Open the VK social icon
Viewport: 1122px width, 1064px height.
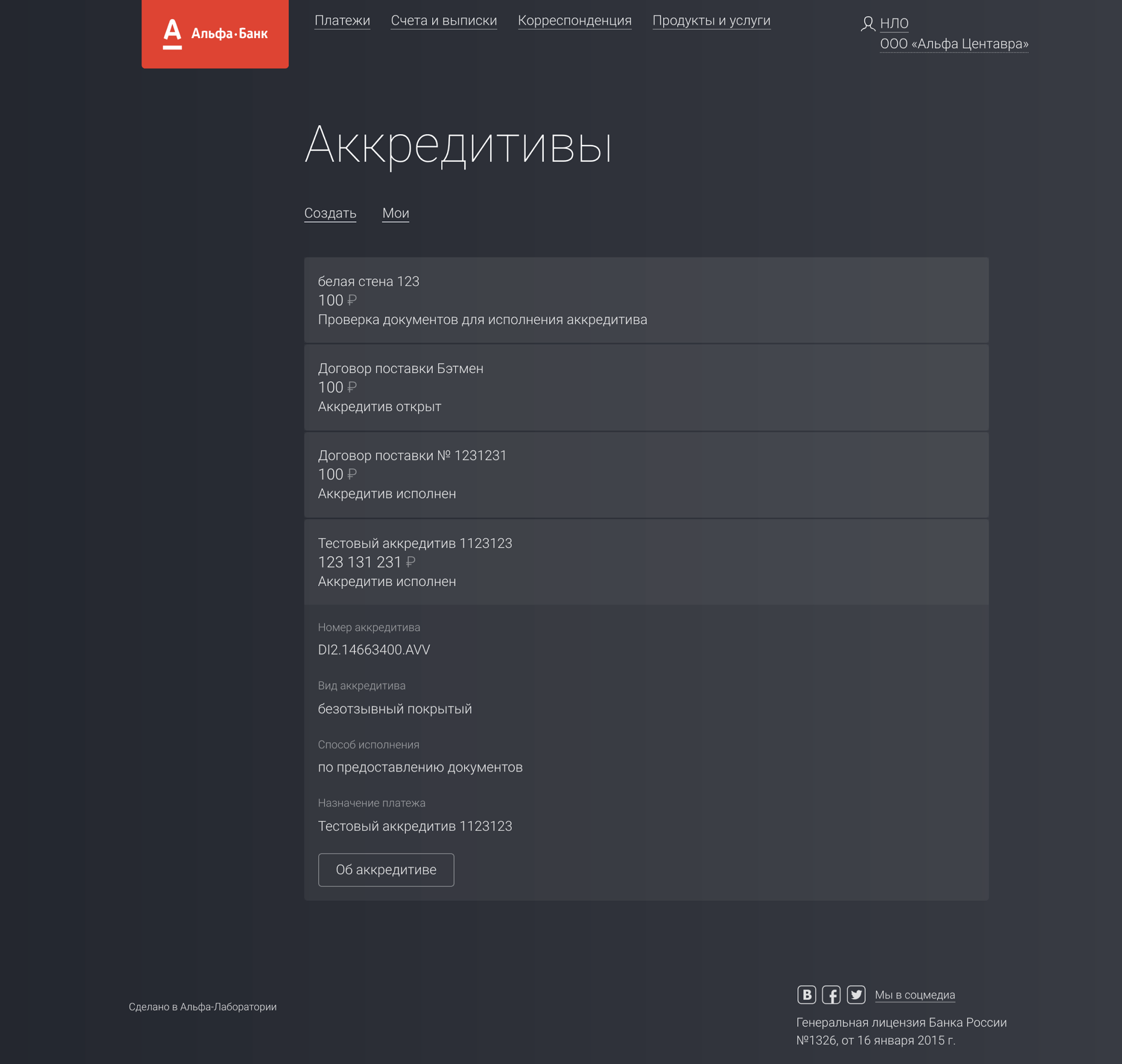(x=806, y=995)
